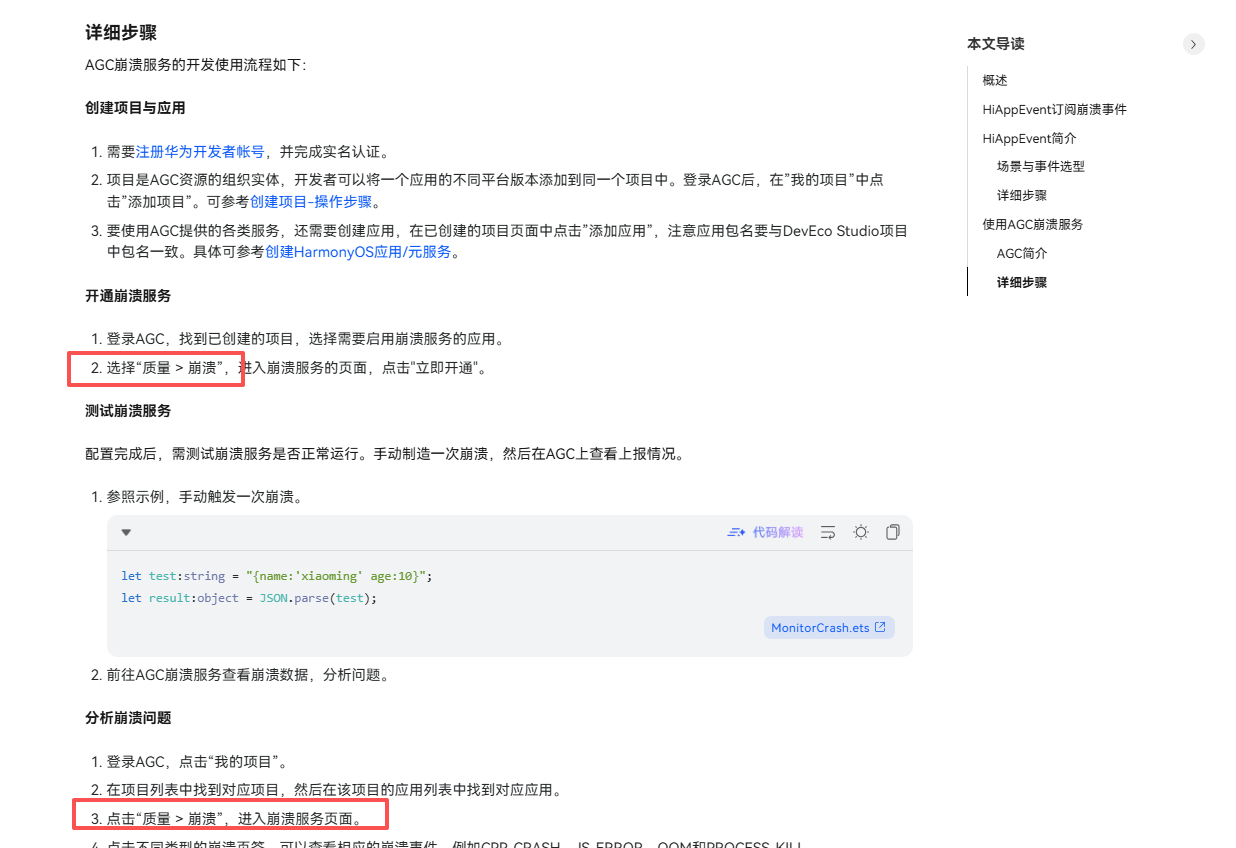The height and width of the screenshot is (848, 1236).
Task: Collapse the 本文导读 panel with chevron
Action: point(1194,44)
